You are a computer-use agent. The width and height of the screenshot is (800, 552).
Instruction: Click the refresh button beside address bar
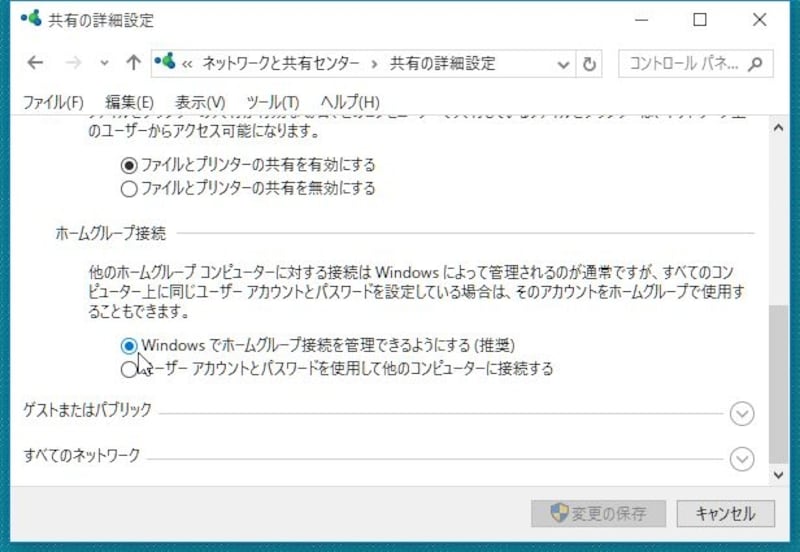click(589, 64)
